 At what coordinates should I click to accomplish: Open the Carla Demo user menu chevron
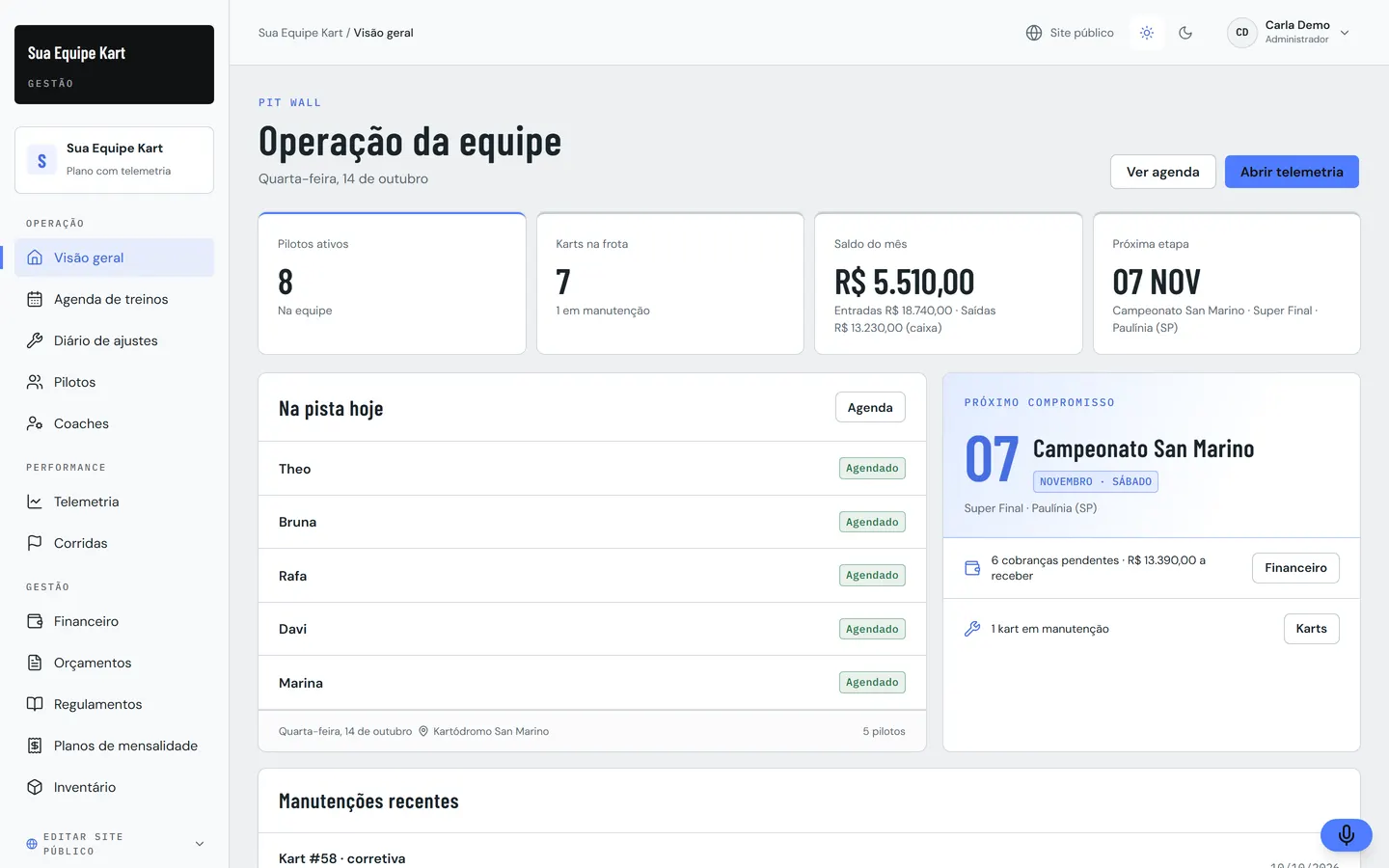click(x=1345, y=33)
